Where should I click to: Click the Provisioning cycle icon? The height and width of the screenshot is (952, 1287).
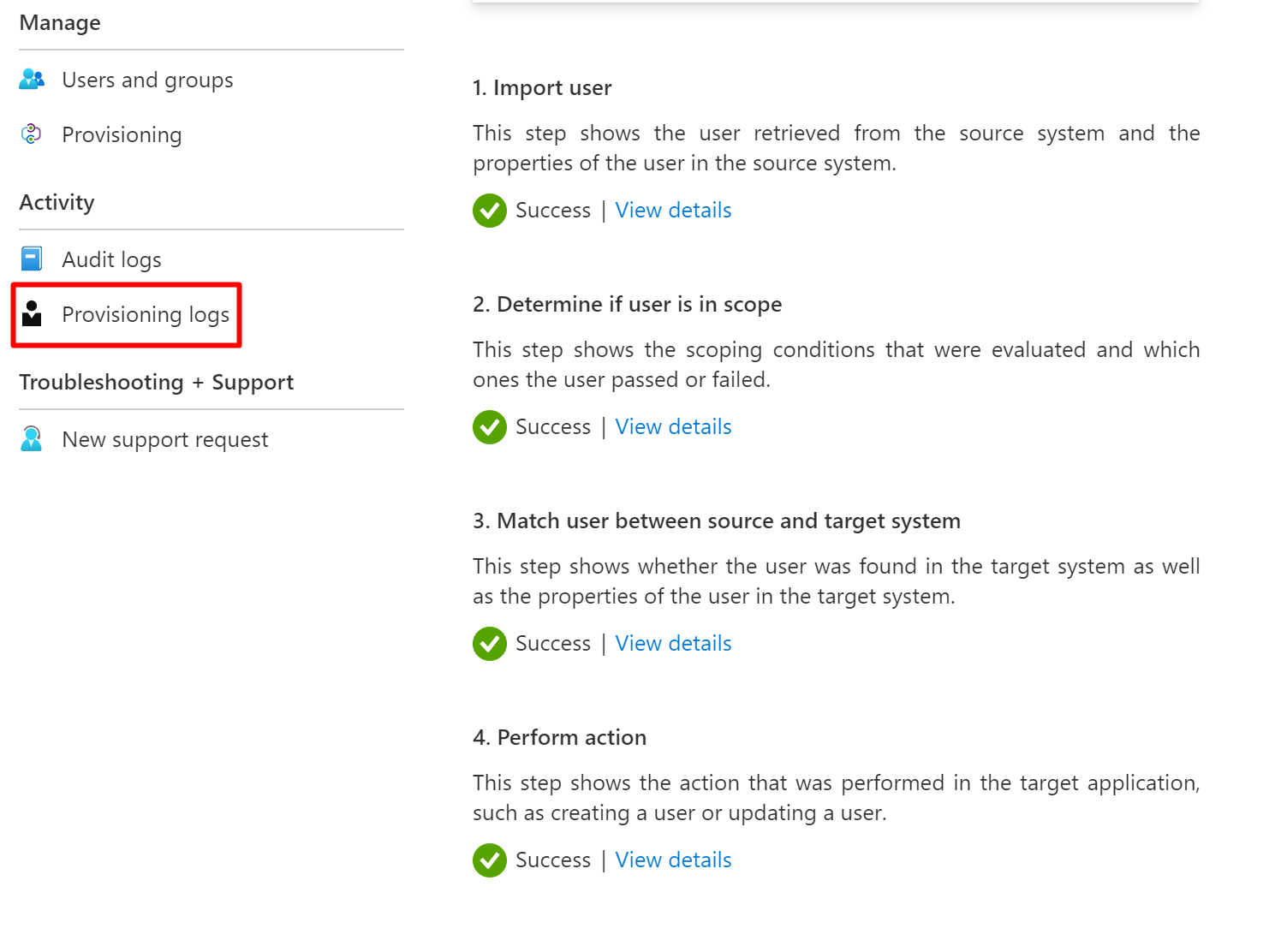[32, 134]
